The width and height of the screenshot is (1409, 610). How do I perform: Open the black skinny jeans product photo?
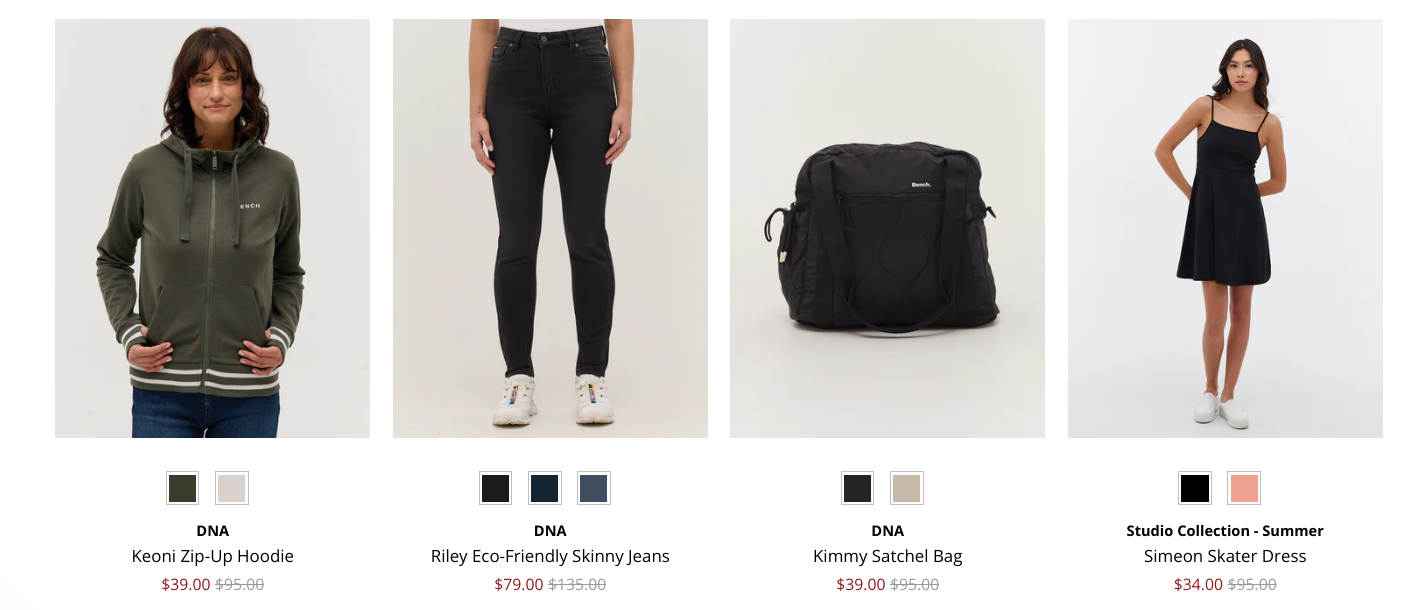coord(550,228)
